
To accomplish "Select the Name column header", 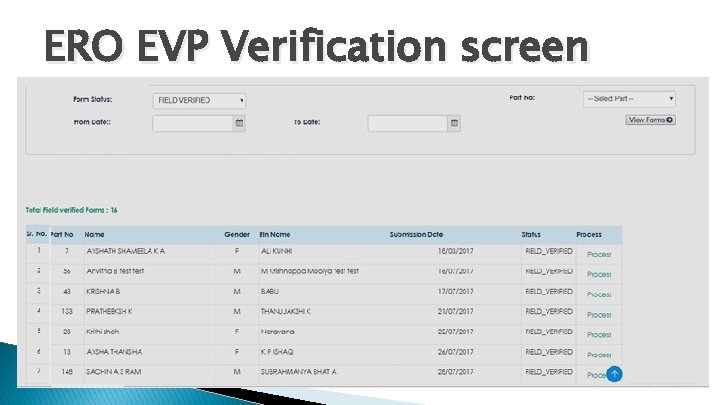I will [x=94, y=235].
